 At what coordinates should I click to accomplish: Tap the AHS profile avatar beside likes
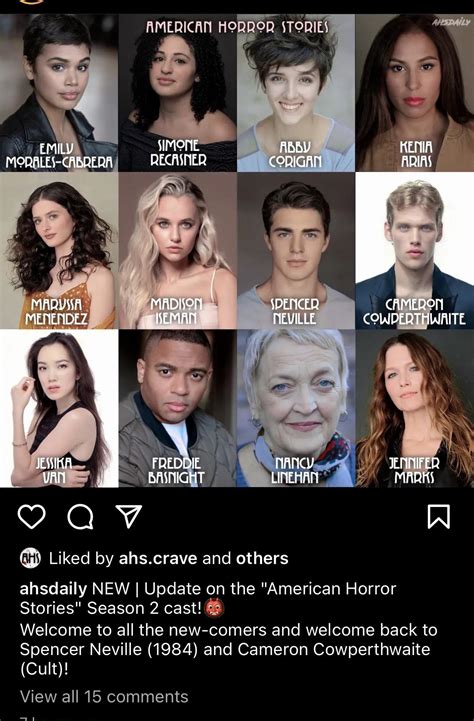[30, 558]
